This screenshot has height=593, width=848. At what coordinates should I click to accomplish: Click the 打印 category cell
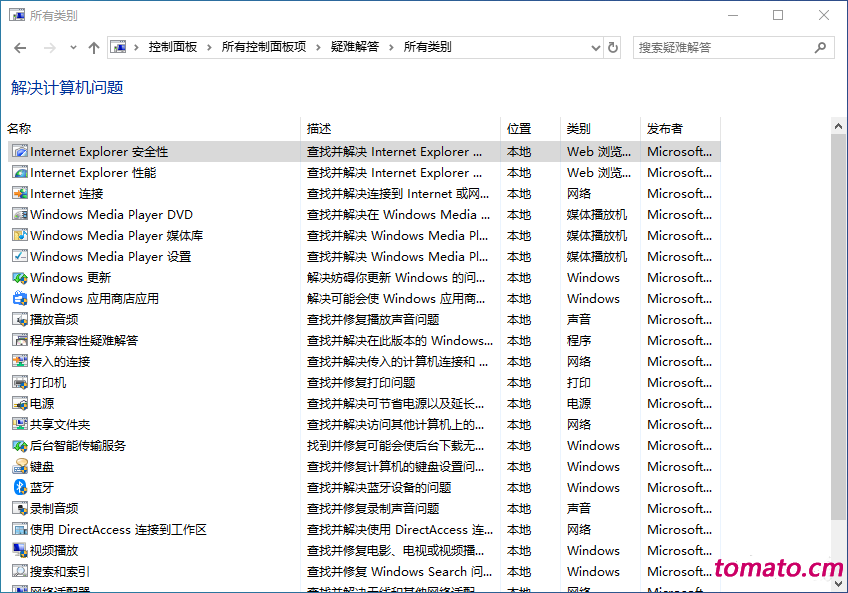coord(579,383)
